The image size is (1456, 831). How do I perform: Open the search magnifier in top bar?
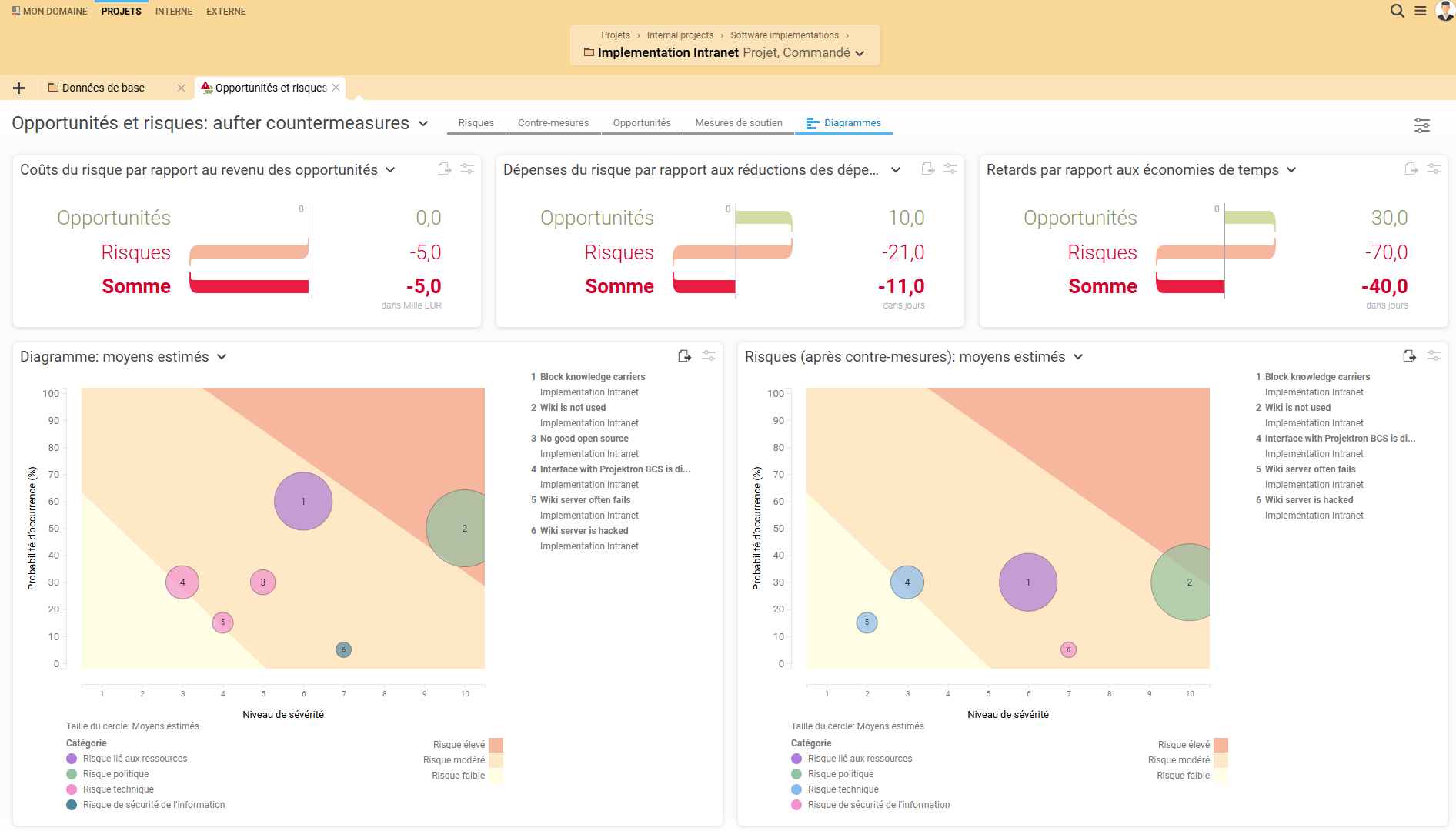click(x=1397, y=11)
